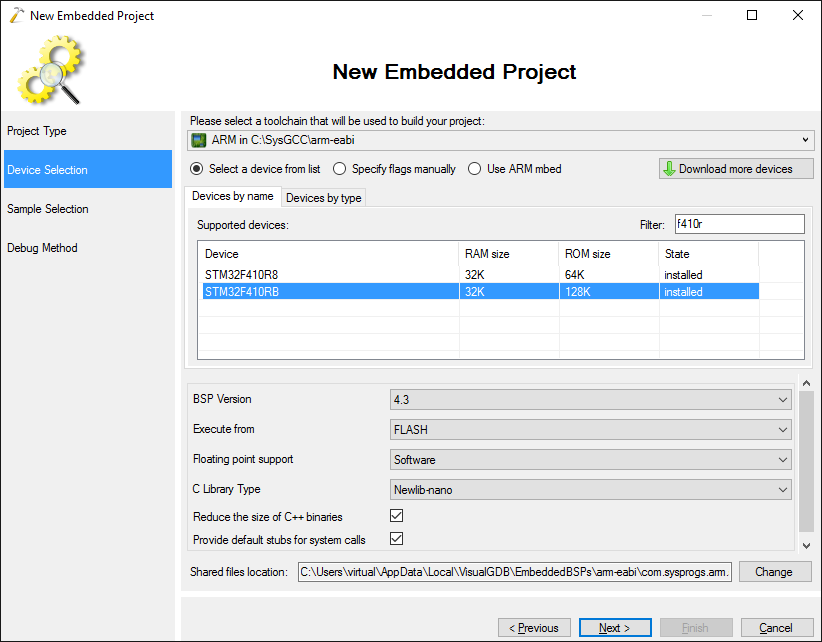822x642 pixels.
Task: Click the green download arrow icon
Action: coord(669,169)
